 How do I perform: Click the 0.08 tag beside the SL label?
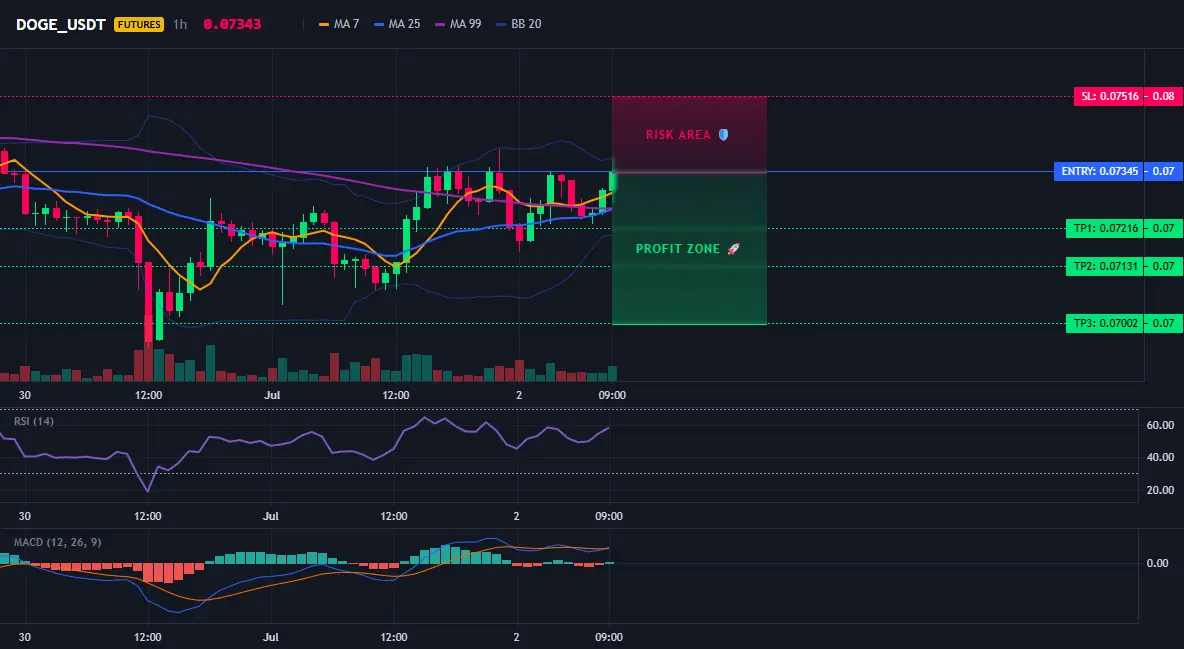1164,96
